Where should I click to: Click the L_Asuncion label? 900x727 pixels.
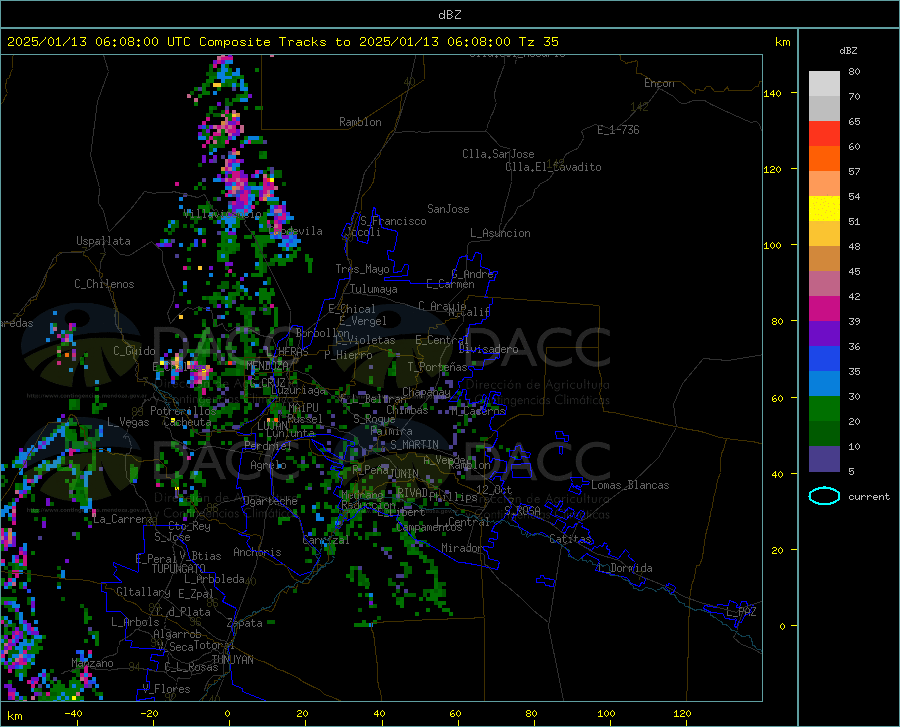coord(500,233)
